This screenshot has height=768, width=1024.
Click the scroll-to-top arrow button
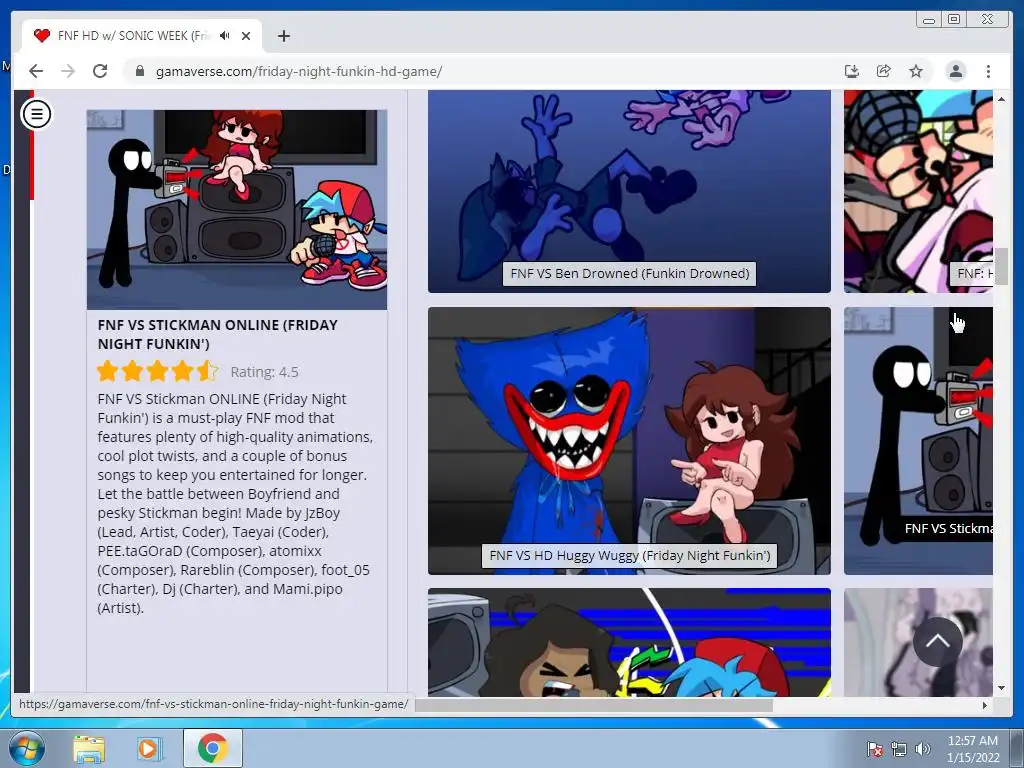tap(937, 641)
